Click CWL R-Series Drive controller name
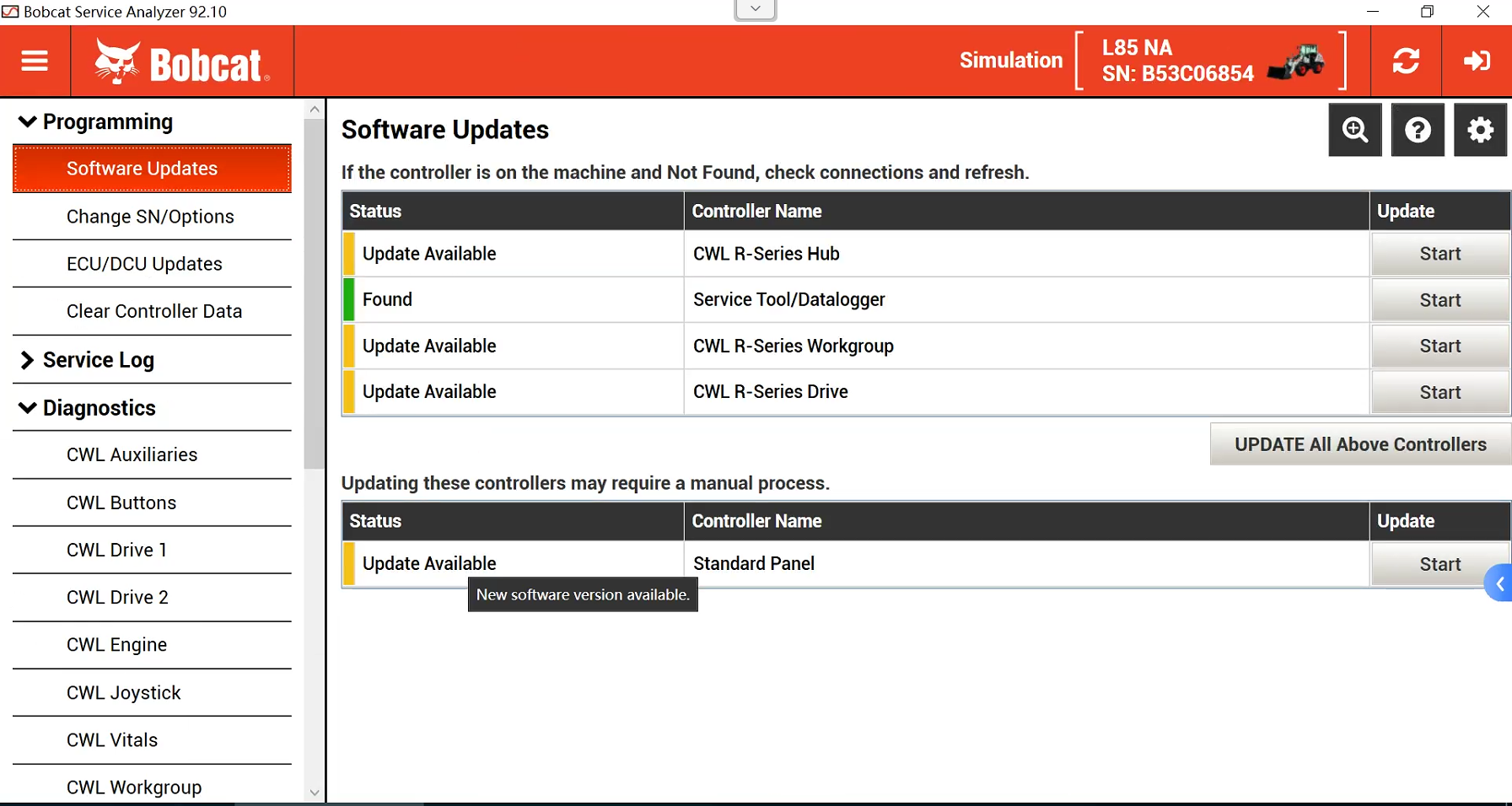1512x806 pixels. click(770, 392)
